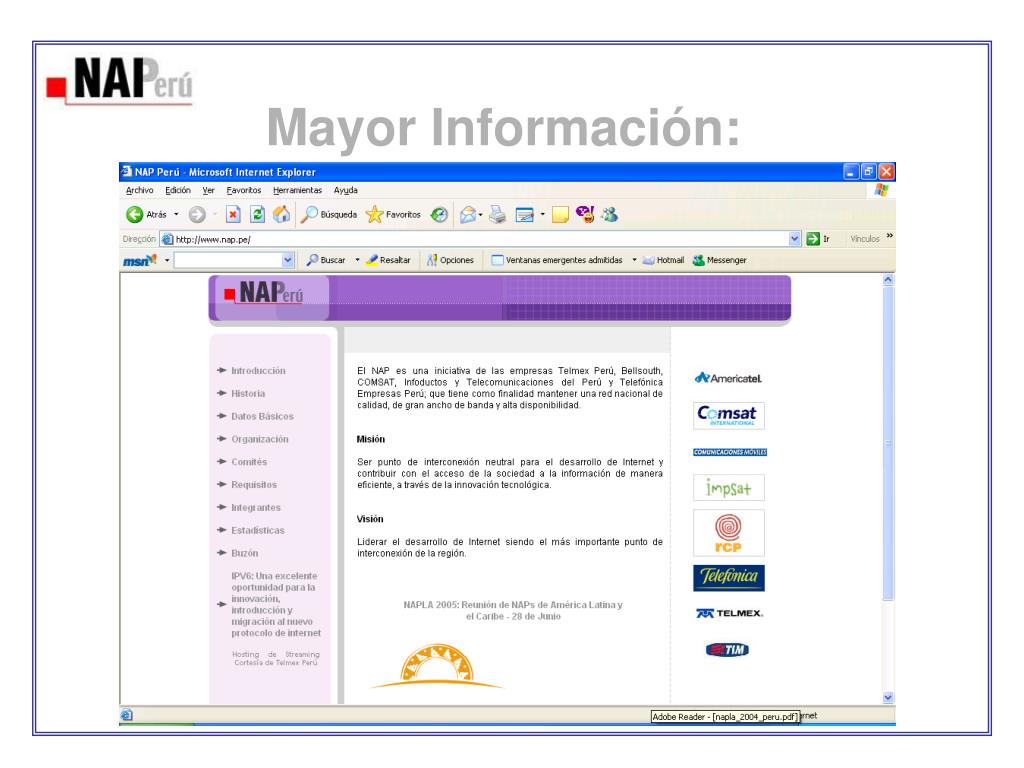Click the NAP Perú banner logo on the webpage
Image resolution: width=1024 pixels, height=768 pixels.
(x=264, y=294)
